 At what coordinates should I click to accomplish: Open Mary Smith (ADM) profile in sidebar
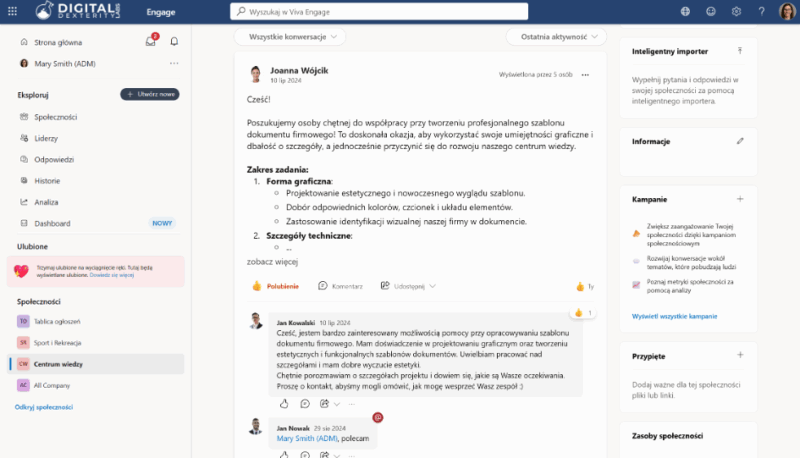65,64
